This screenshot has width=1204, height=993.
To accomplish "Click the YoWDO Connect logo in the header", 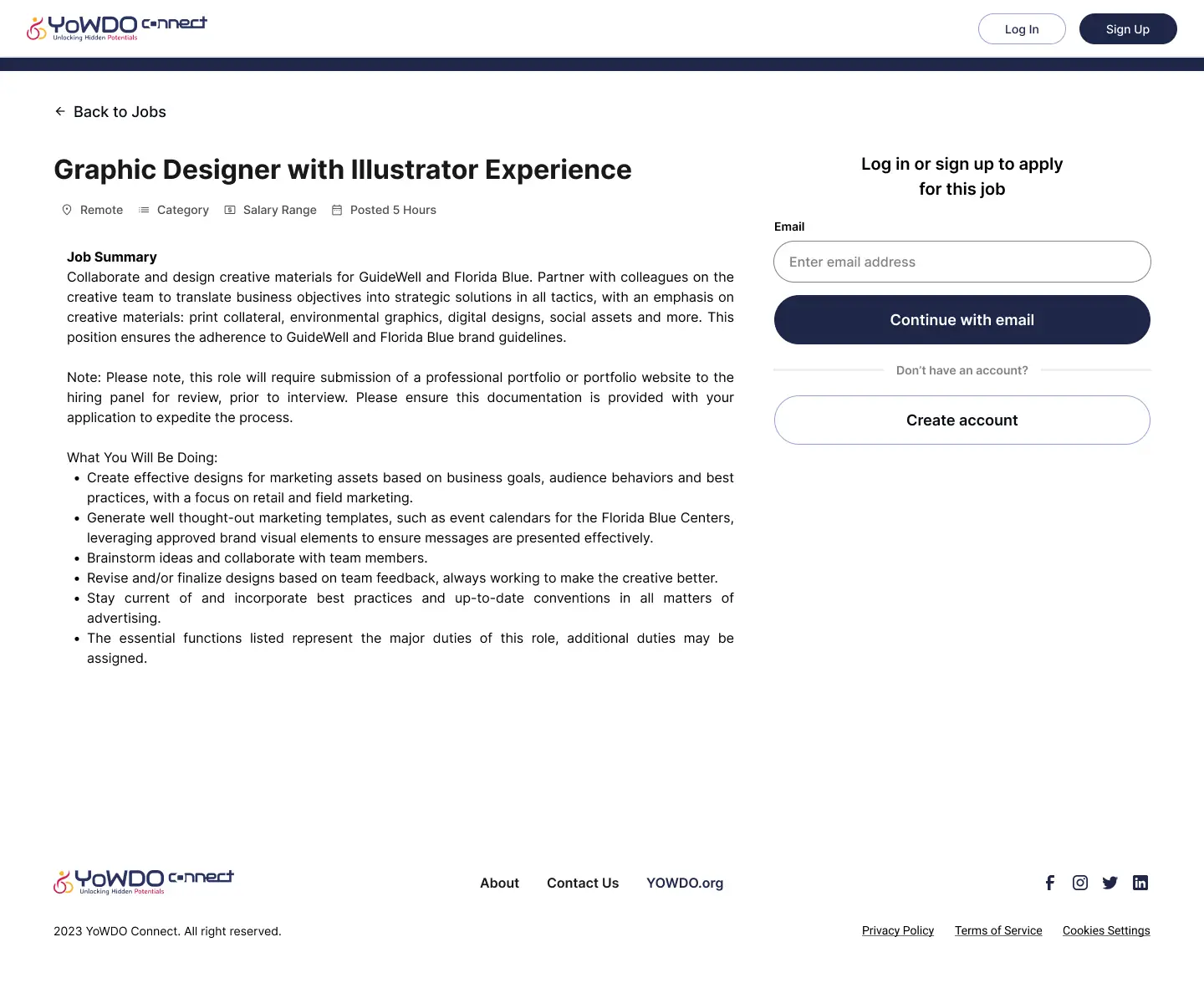I will tap(117, 27).
